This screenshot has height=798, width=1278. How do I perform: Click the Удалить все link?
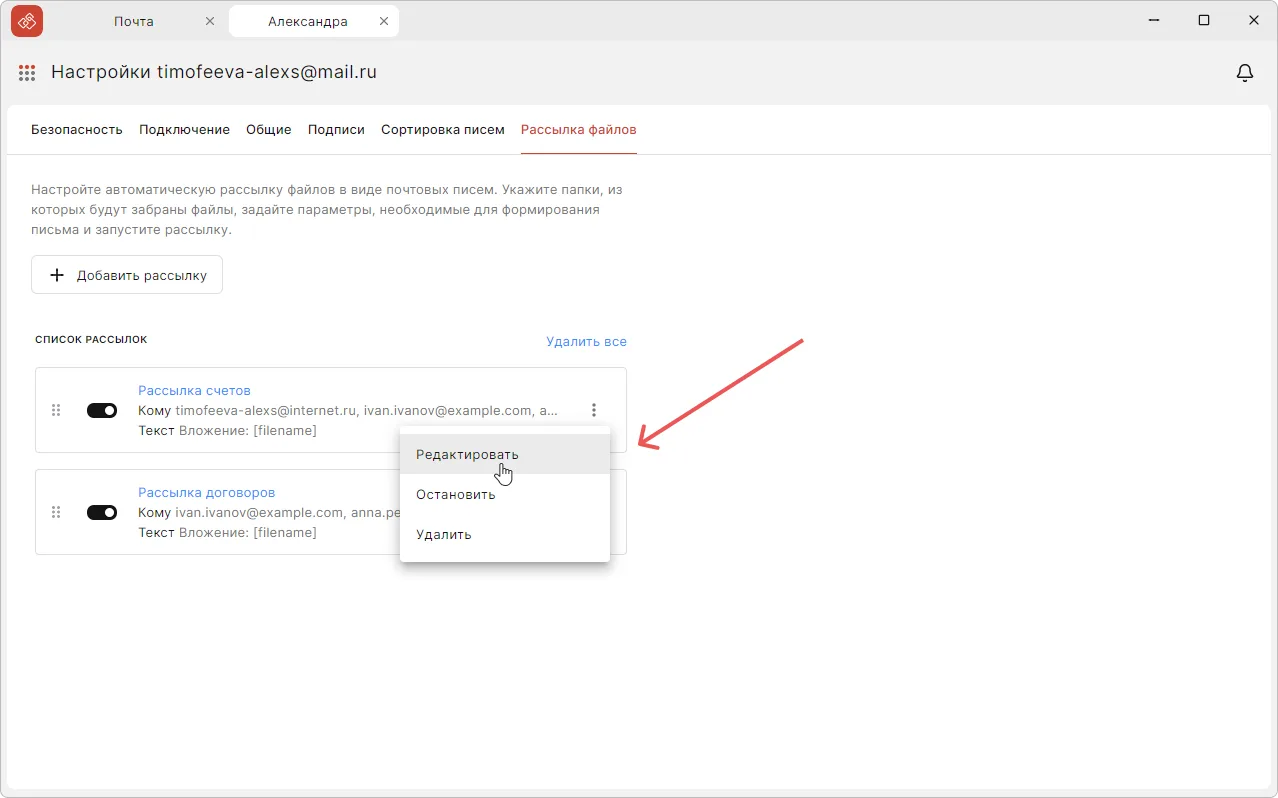pyautogui.click(x=586, y=341)
